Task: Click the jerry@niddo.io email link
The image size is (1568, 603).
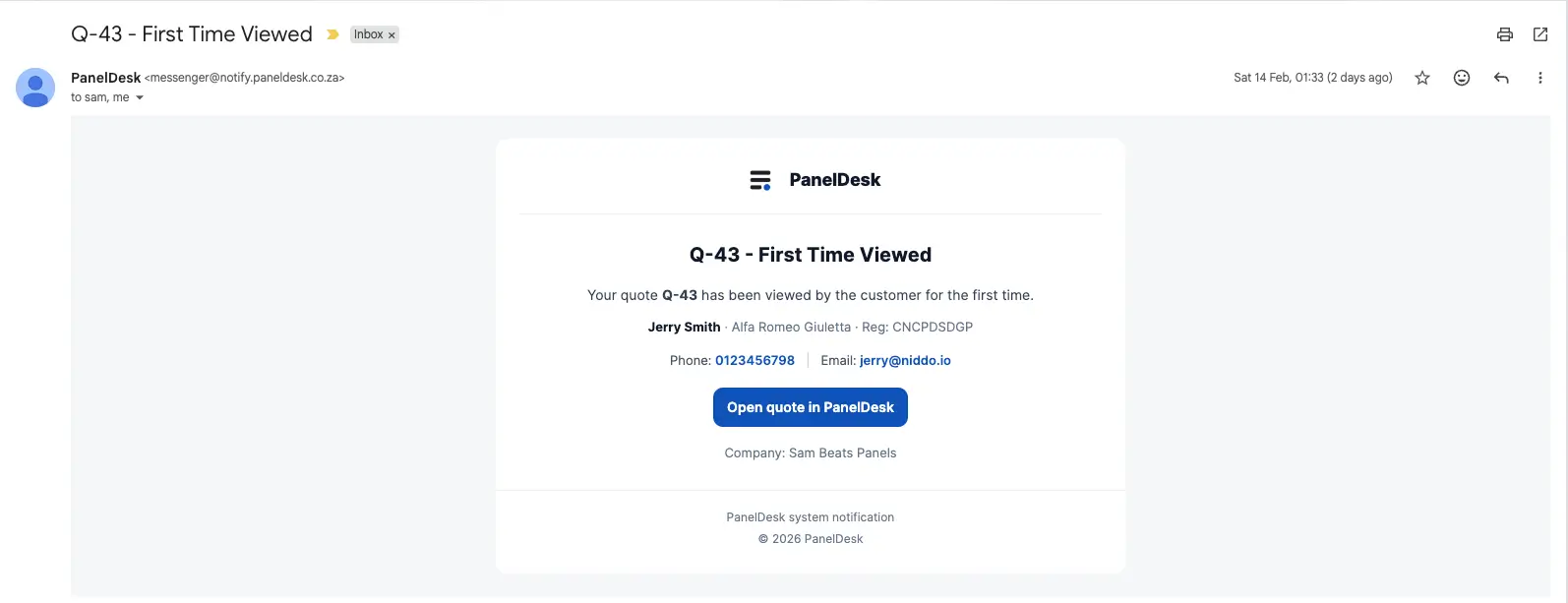Action: pos(905,360)
